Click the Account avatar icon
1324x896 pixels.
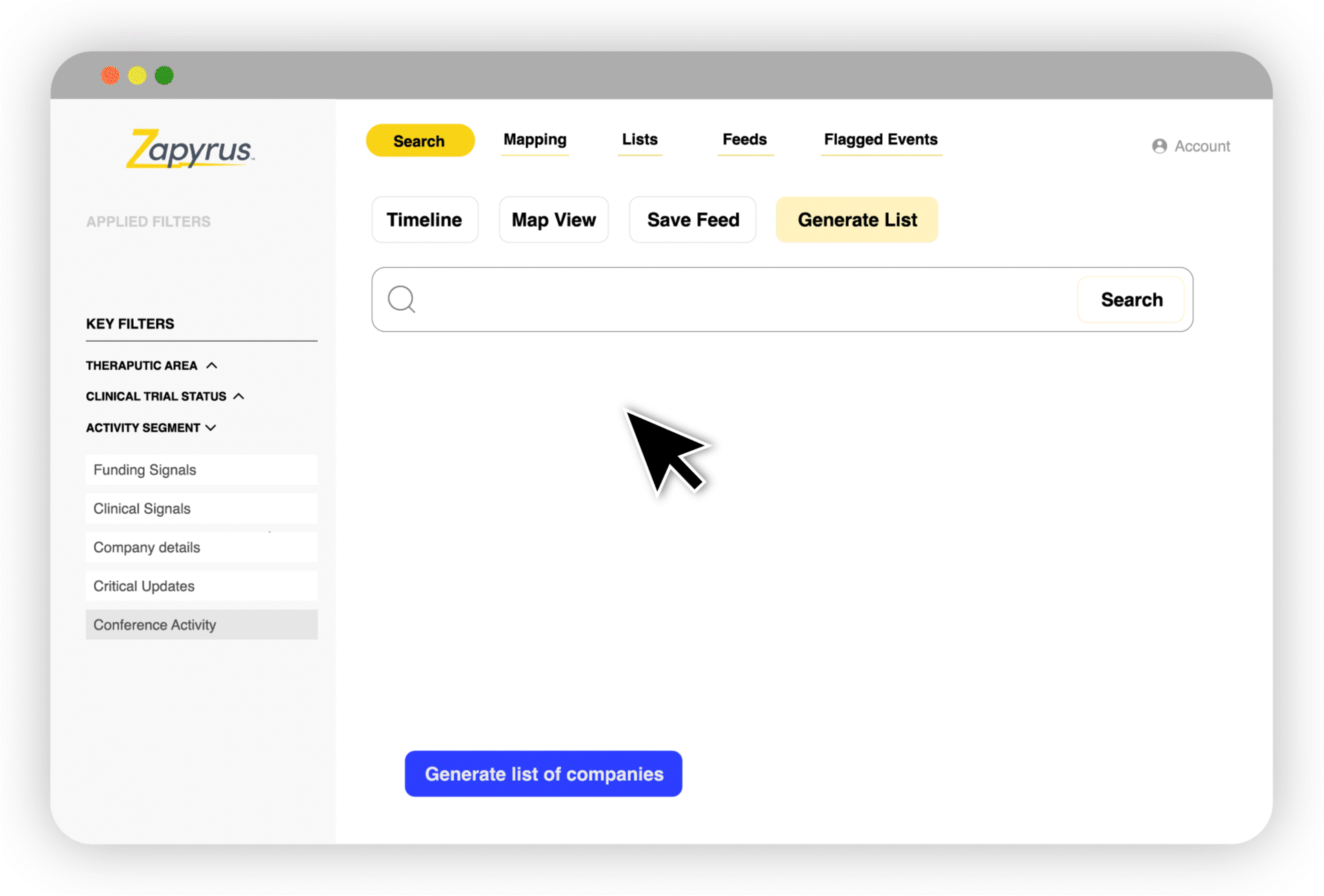[1159, 146]
